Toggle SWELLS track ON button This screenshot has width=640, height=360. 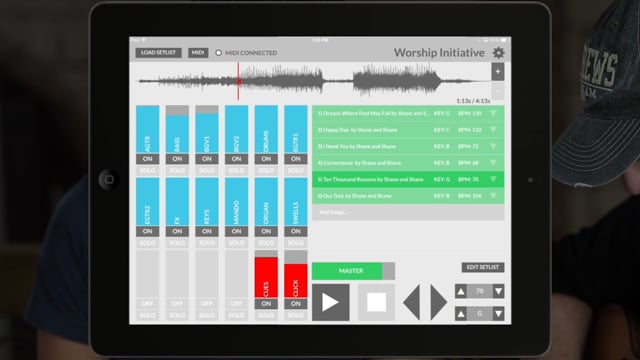[x=296, y=231]
